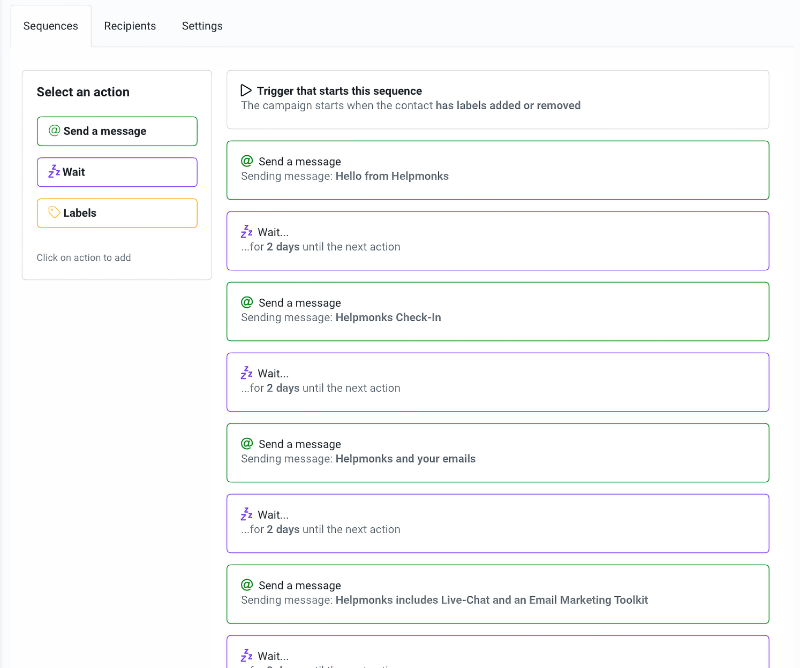Image resolution: width=800 pixels, height=668 pixels.
Task: Open the Hello from Helpmonks message step
Action: (x=497, y=170)
